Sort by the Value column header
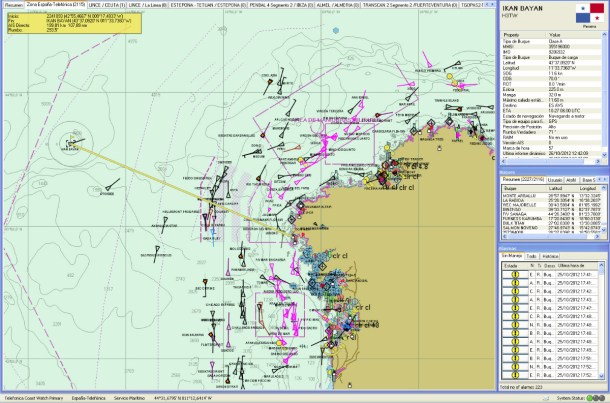This screenshot has width=610, height=403. click(x=573, y=35)
